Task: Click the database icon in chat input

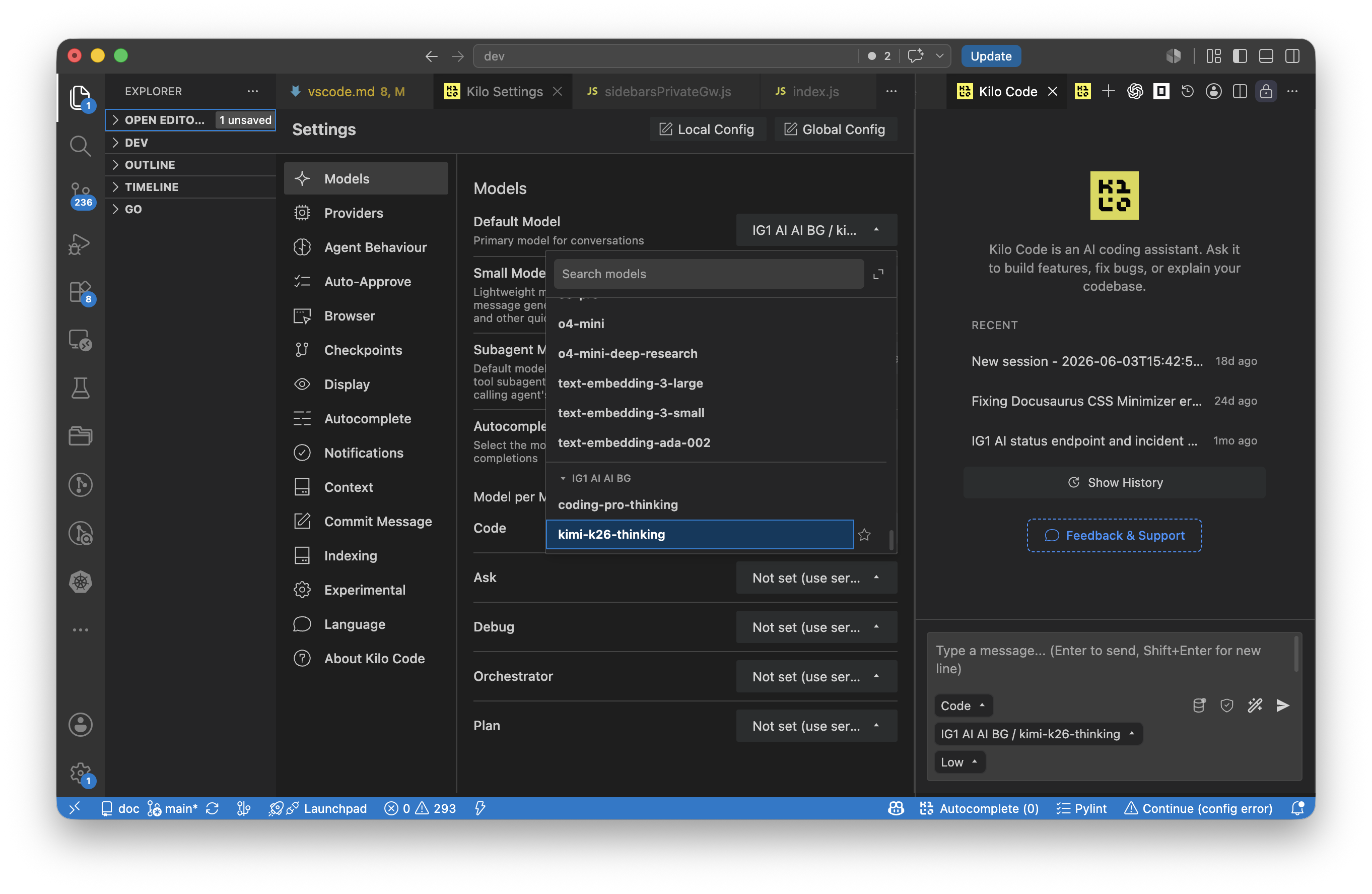Action: tap(1199, 706)
